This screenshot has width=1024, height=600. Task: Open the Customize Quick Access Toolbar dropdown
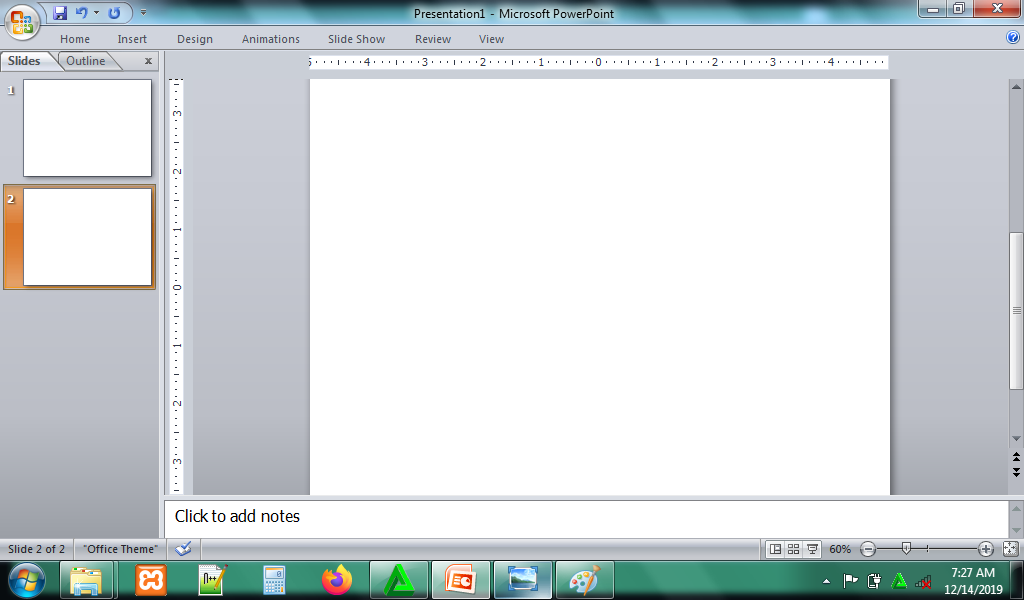(144, 12)
